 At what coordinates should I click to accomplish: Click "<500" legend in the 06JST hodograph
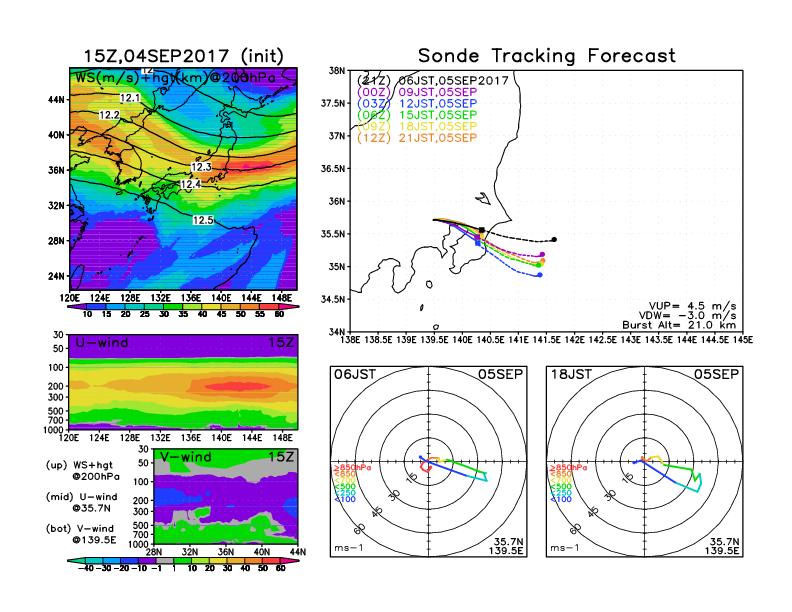tap(344, 487)
